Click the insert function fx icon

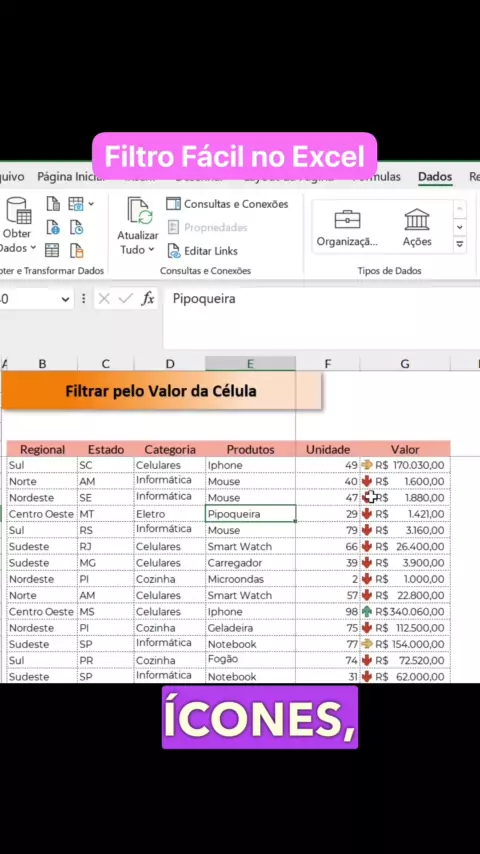click(x=148, y=298)
